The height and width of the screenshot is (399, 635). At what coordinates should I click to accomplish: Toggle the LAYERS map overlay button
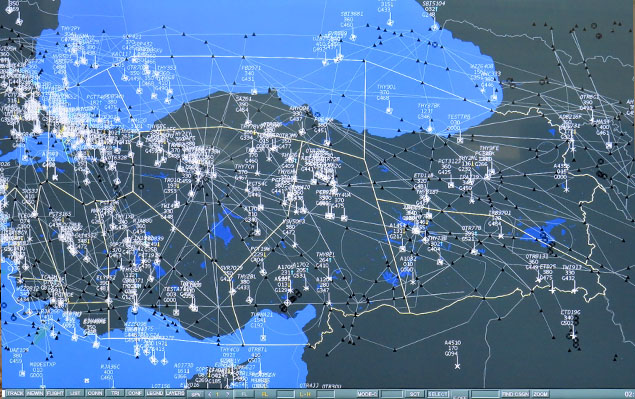point(175,393)
